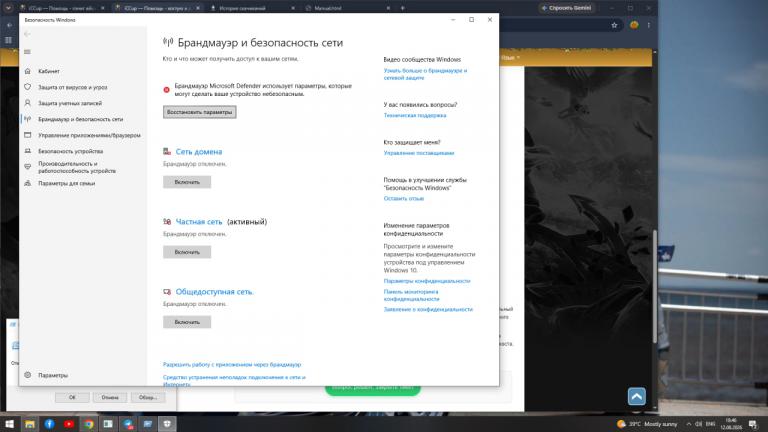Open File Explorer from taskbar
768x432 pixels.
click(30, 424)
